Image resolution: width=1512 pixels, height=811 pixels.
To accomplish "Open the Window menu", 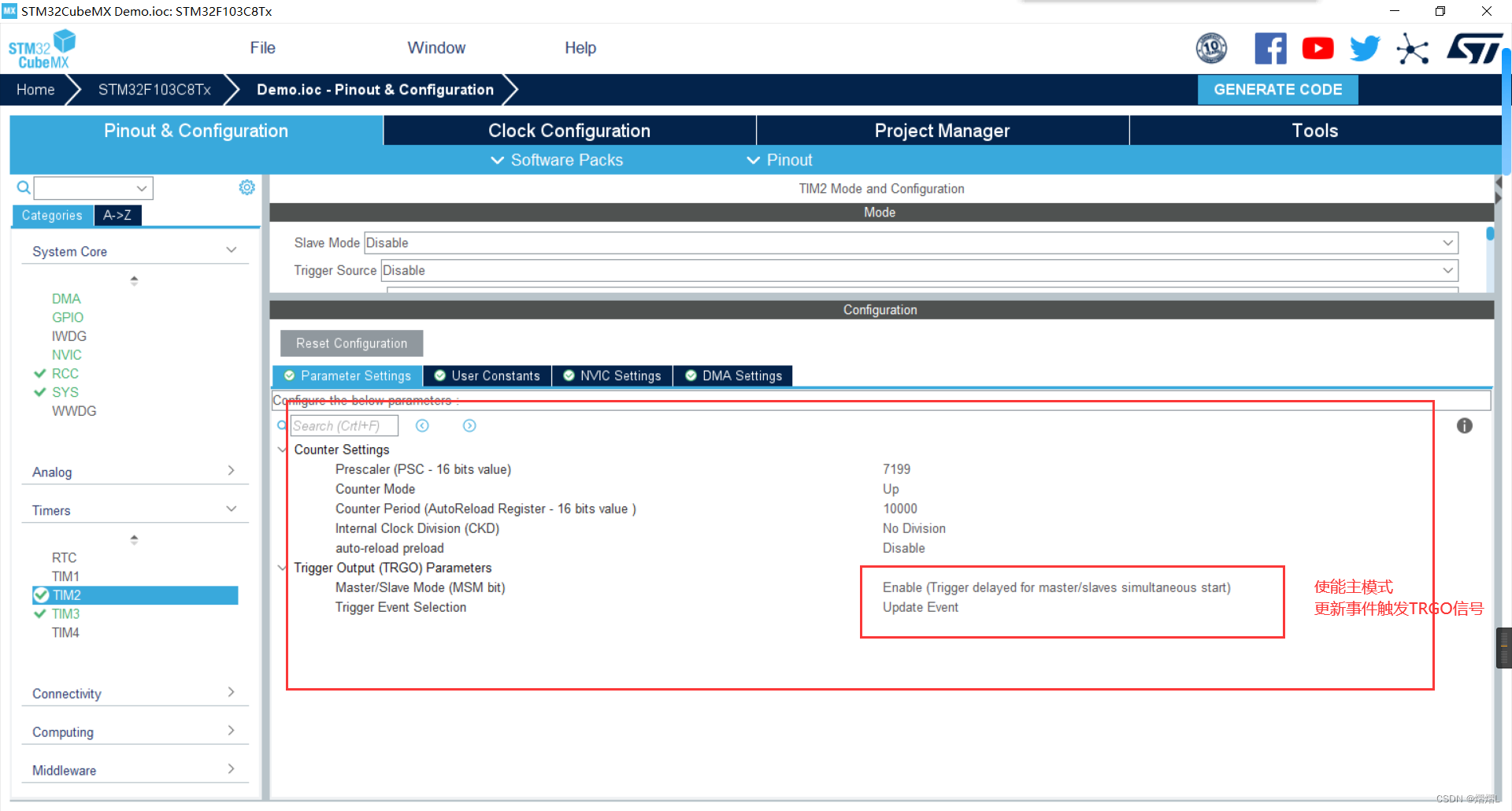I will tap(436, 48).
